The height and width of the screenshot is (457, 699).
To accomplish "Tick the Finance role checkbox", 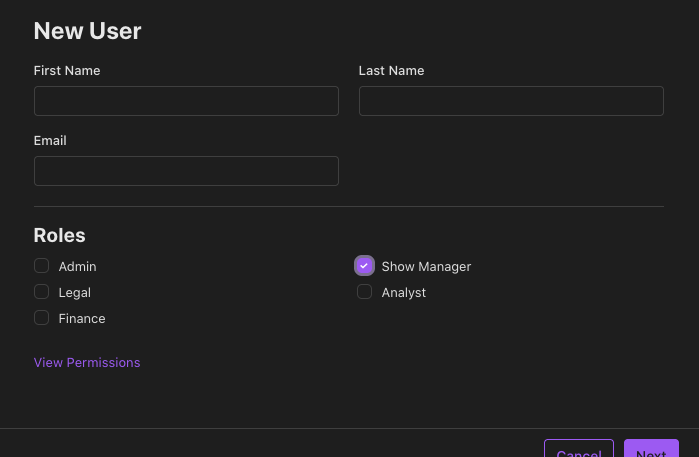I will click(41, 318).
